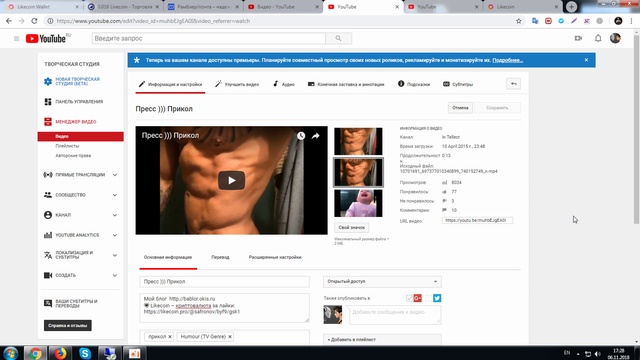The image size is (640, 360).
Task: Open the upload video camera icon
Action: click(x=578, y=38)
